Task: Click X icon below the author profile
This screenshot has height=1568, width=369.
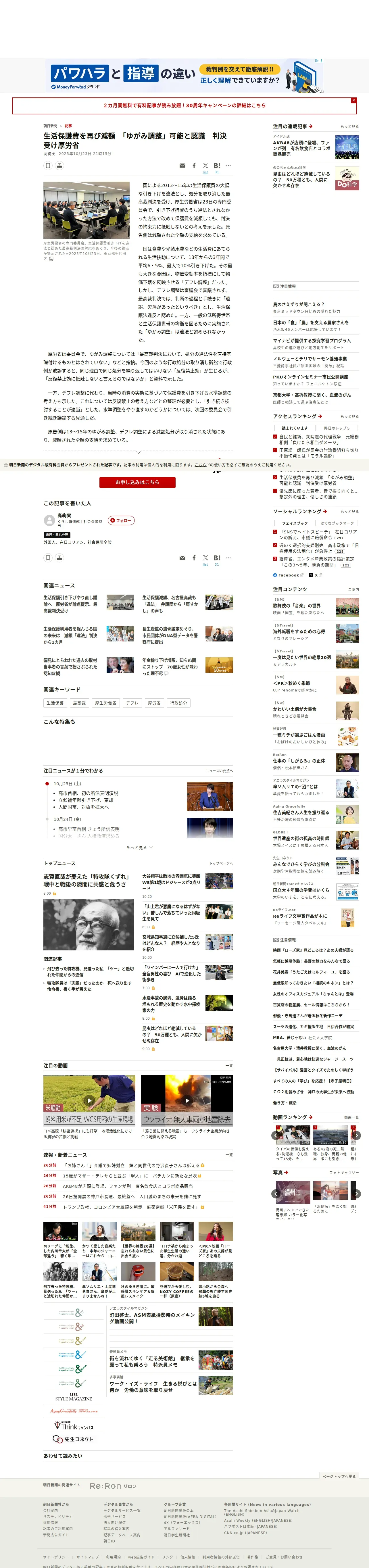Action: (205, 558)
